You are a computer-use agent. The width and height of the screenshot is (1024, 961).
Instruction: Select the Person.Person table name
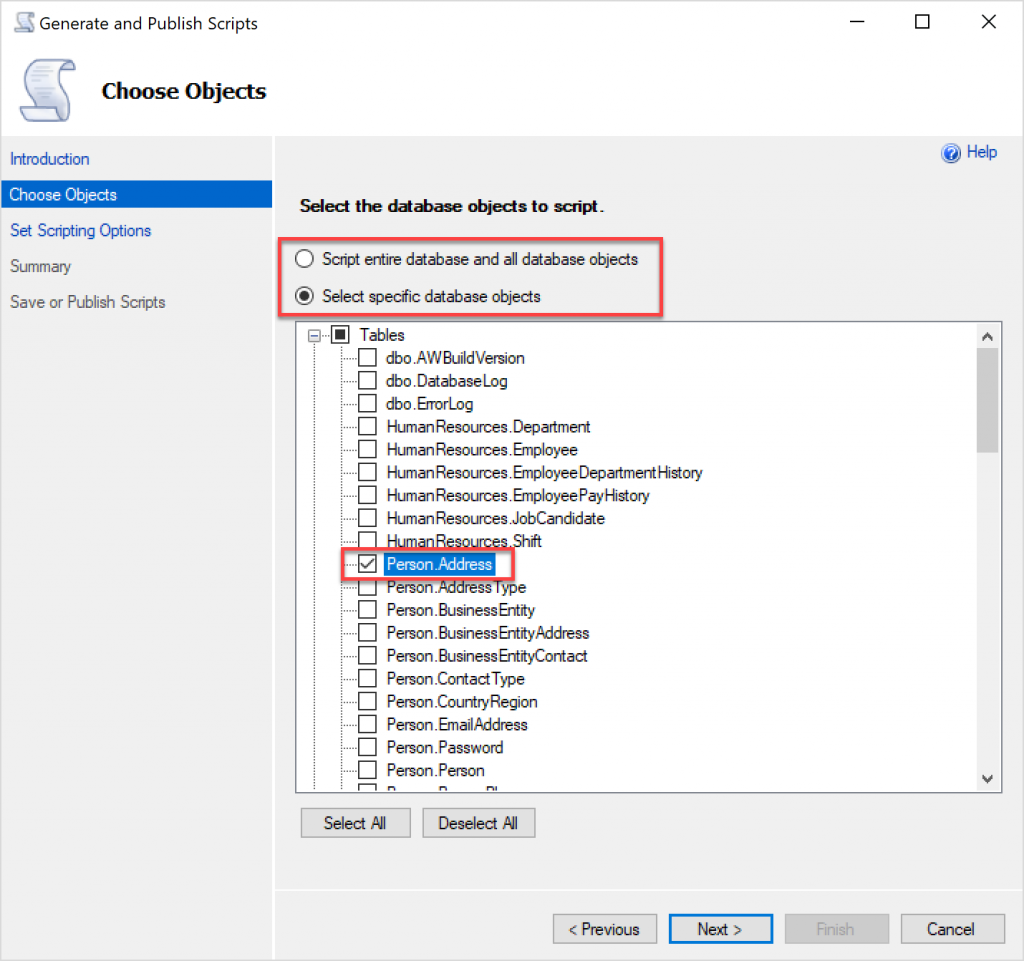coord(436,770)
